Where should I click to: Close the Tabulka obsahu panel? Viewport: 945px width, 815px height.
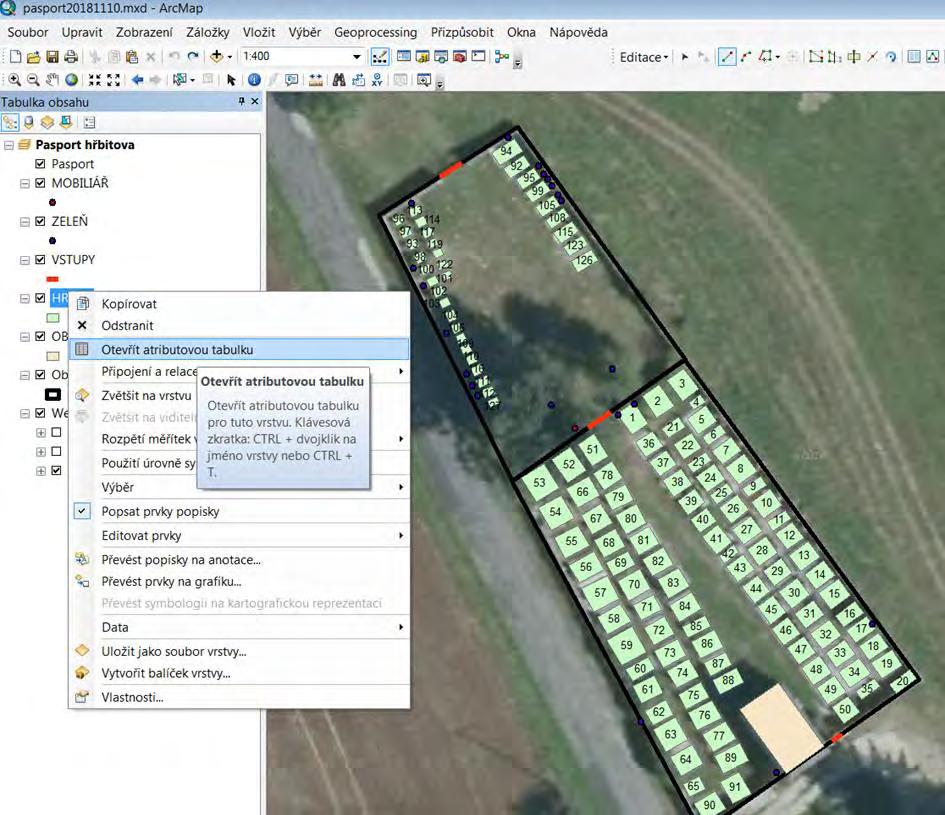[x=254, y=101]
